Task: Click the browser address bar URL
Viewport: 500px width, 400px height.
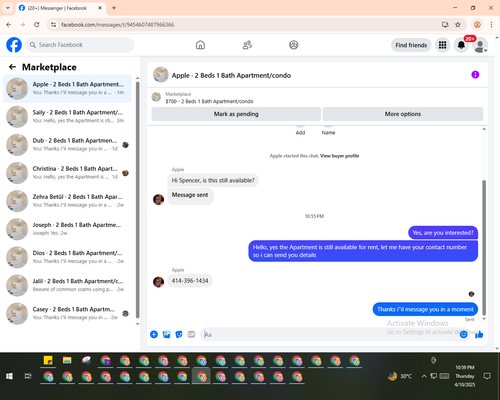Action: click(117, 25)
